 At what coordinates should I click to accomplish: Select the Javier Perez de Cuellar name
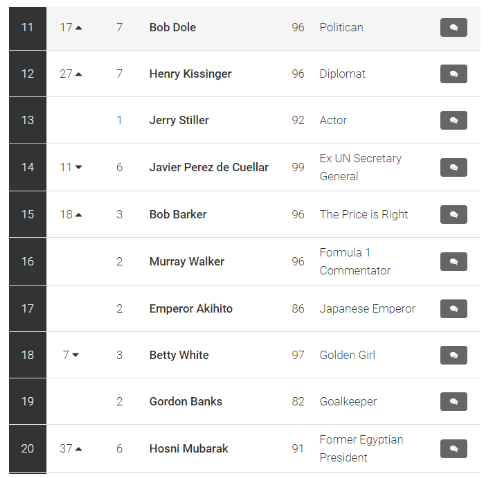pyautogui.click(x=209, y=167)
